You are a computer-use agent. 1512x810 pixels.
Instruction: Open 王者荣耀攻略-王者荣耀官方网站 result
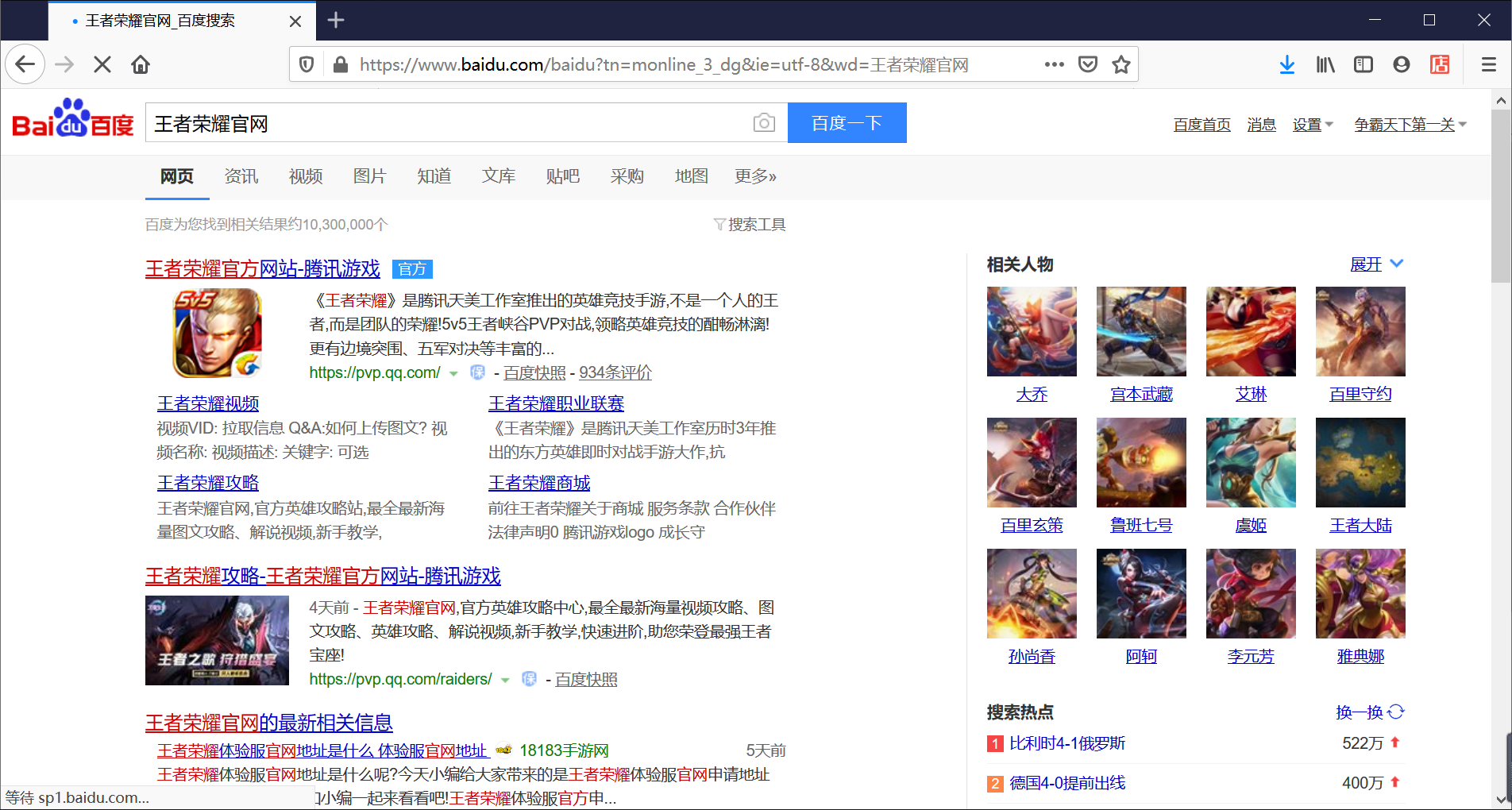(323, 577)
